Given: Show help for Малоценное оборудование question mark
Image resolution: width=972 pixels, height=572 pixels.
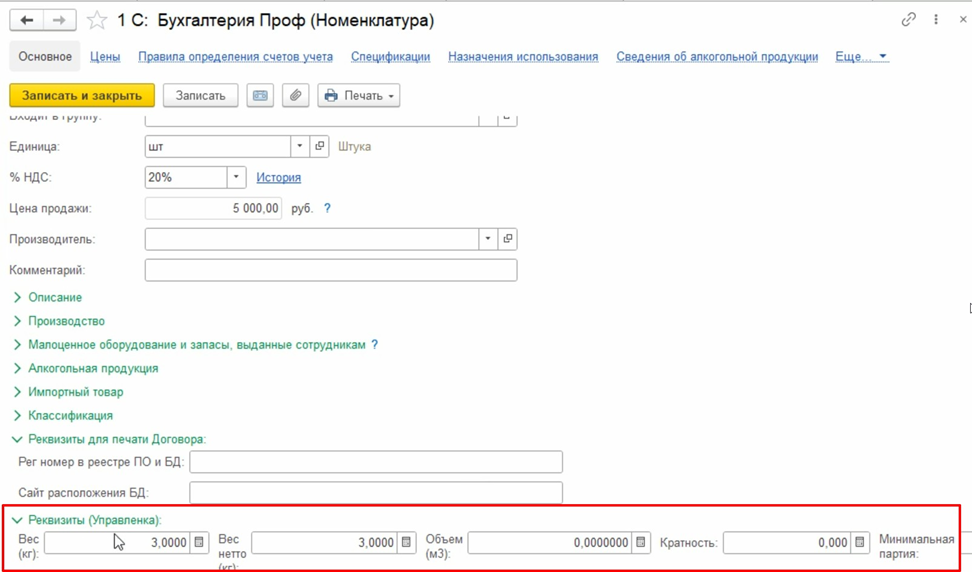Looking at the screenshot, I should (374, 345).
